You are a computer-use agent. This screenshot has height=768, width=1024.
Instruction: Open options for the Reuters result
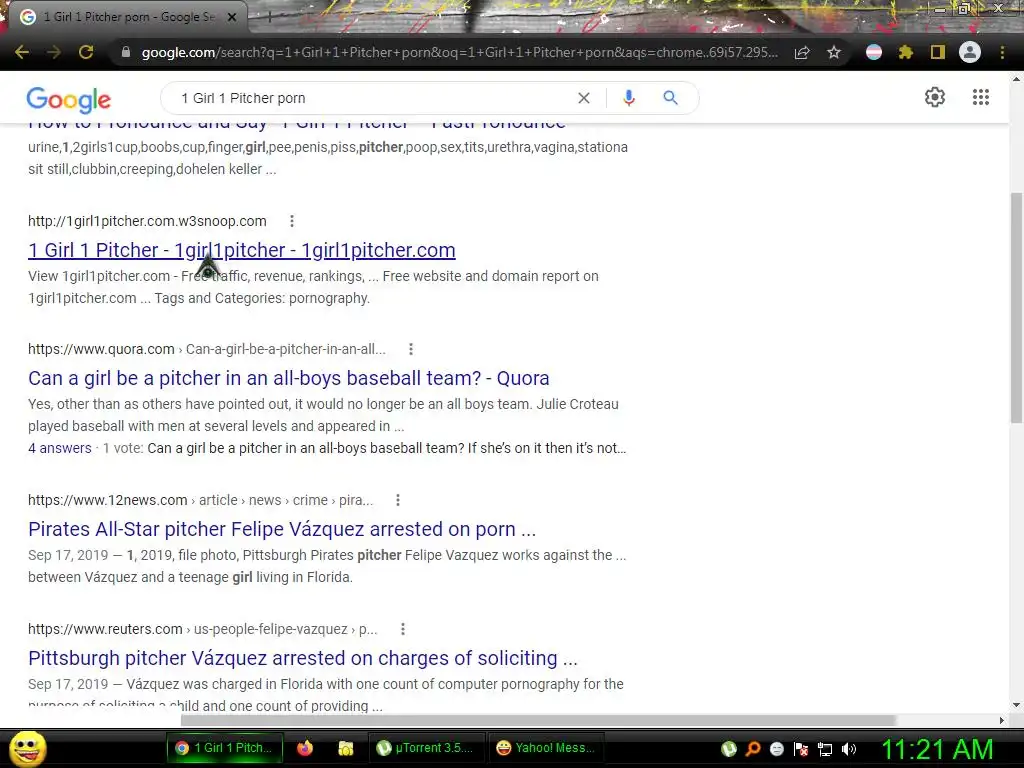[x=403, y=630]
